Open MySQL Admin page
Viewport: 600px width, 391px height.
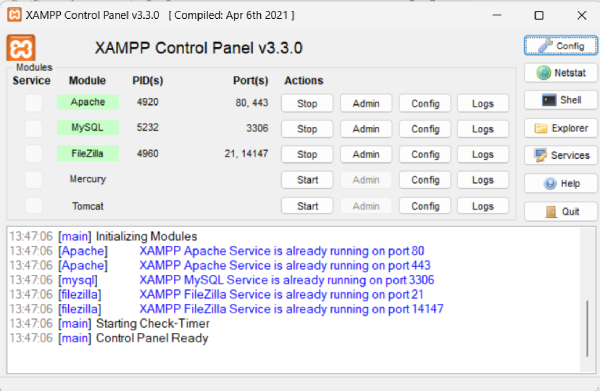pyautogui.click(x=366, y=129)
